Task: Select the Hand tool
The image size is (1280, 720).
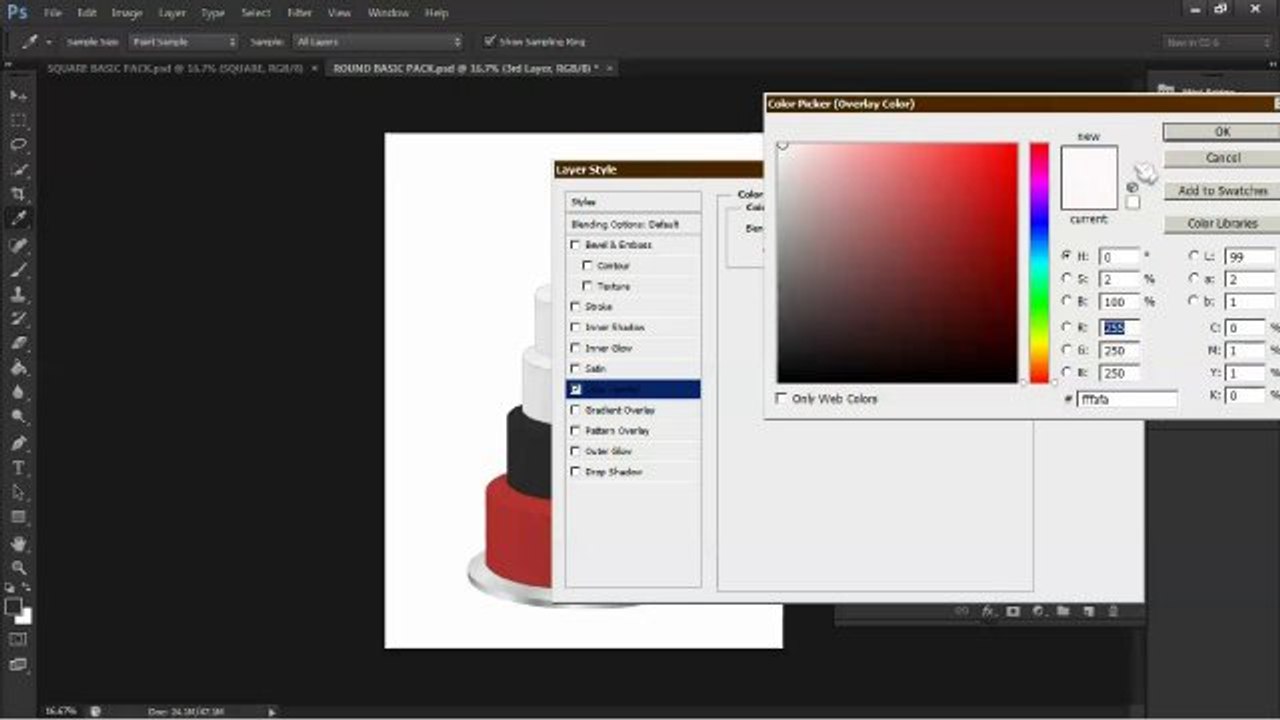Action: [18, 543]
